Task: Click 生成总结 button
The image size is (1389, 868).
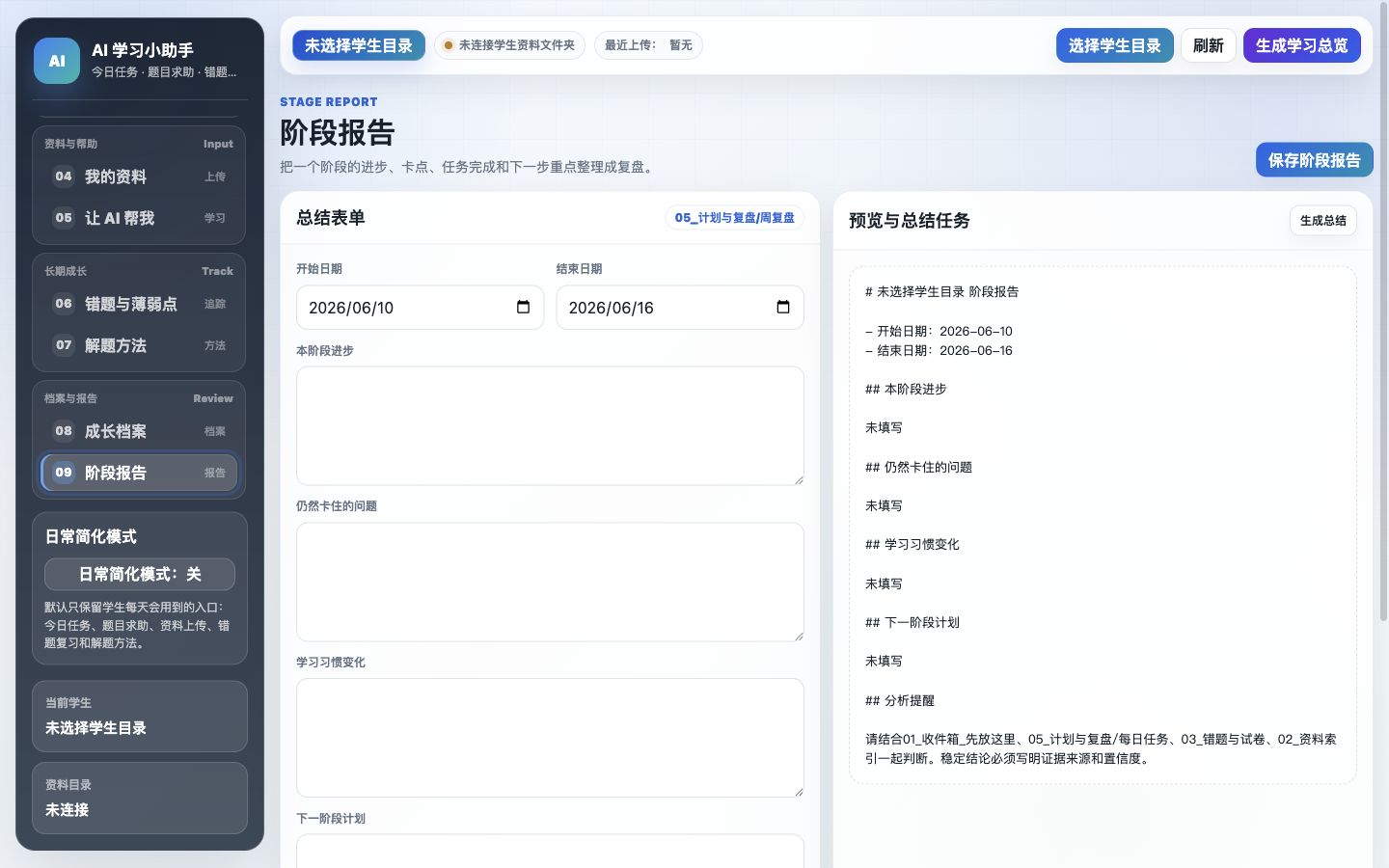Action: click(1323, 221)
